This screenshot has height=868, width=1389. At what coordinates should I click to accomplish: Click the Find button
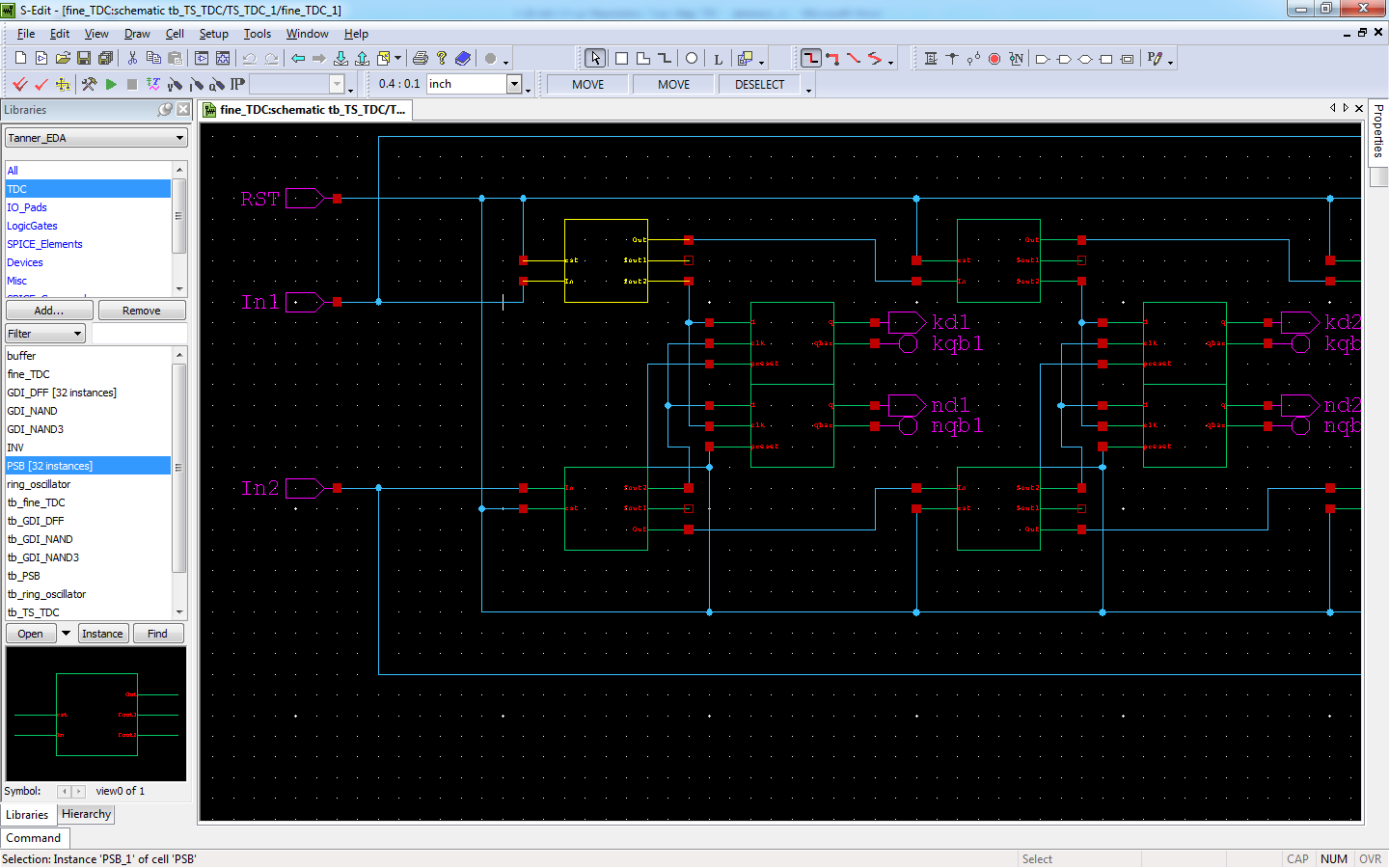click(x=157, y=634)
